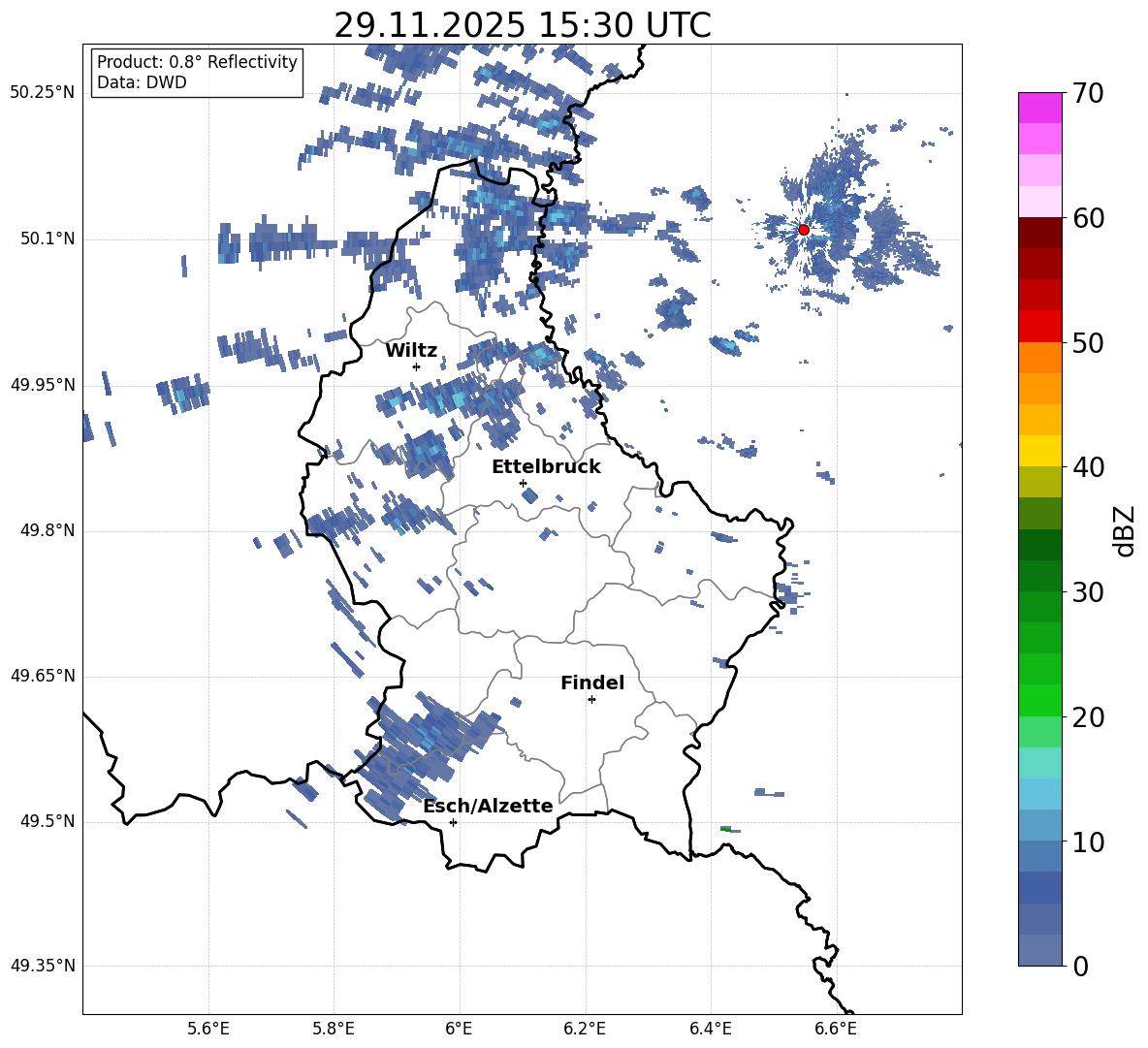Image resolution: width=1148 pixels, height=1048 pixels.
Task: Click the 5.8°E longitude label
Action: [x=334, y=1029]
